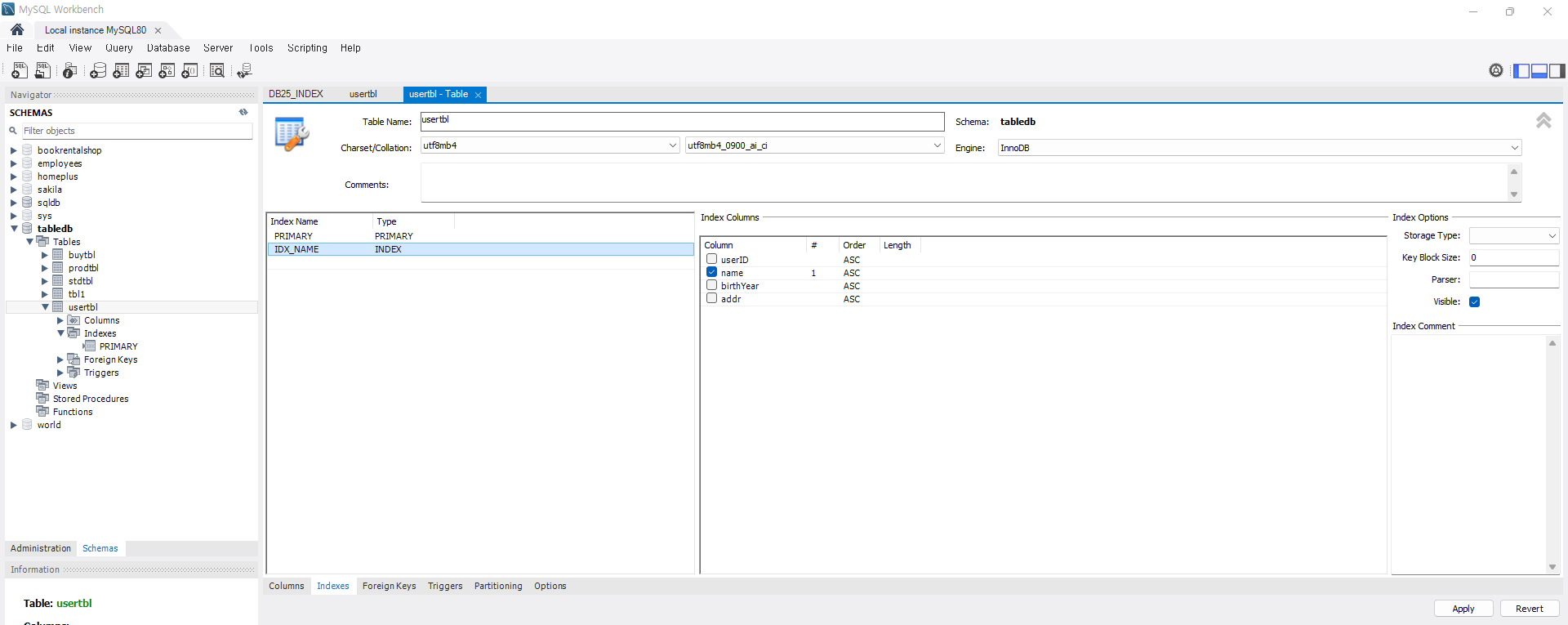Check the userID index column checkbox
Viewport: 1568px width, 625px height.
[712, 259]
